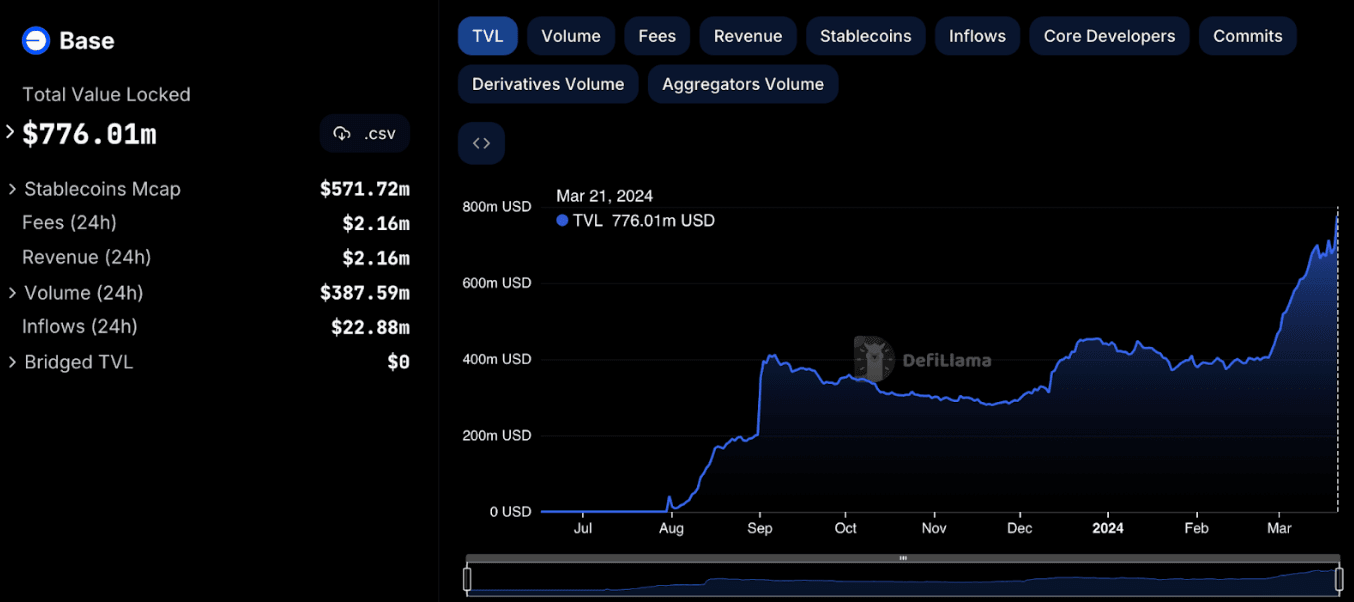Click the DefiLlama watermark logo on chart
Viewport: 1354px width, 602px height.
tap(874, 359)
